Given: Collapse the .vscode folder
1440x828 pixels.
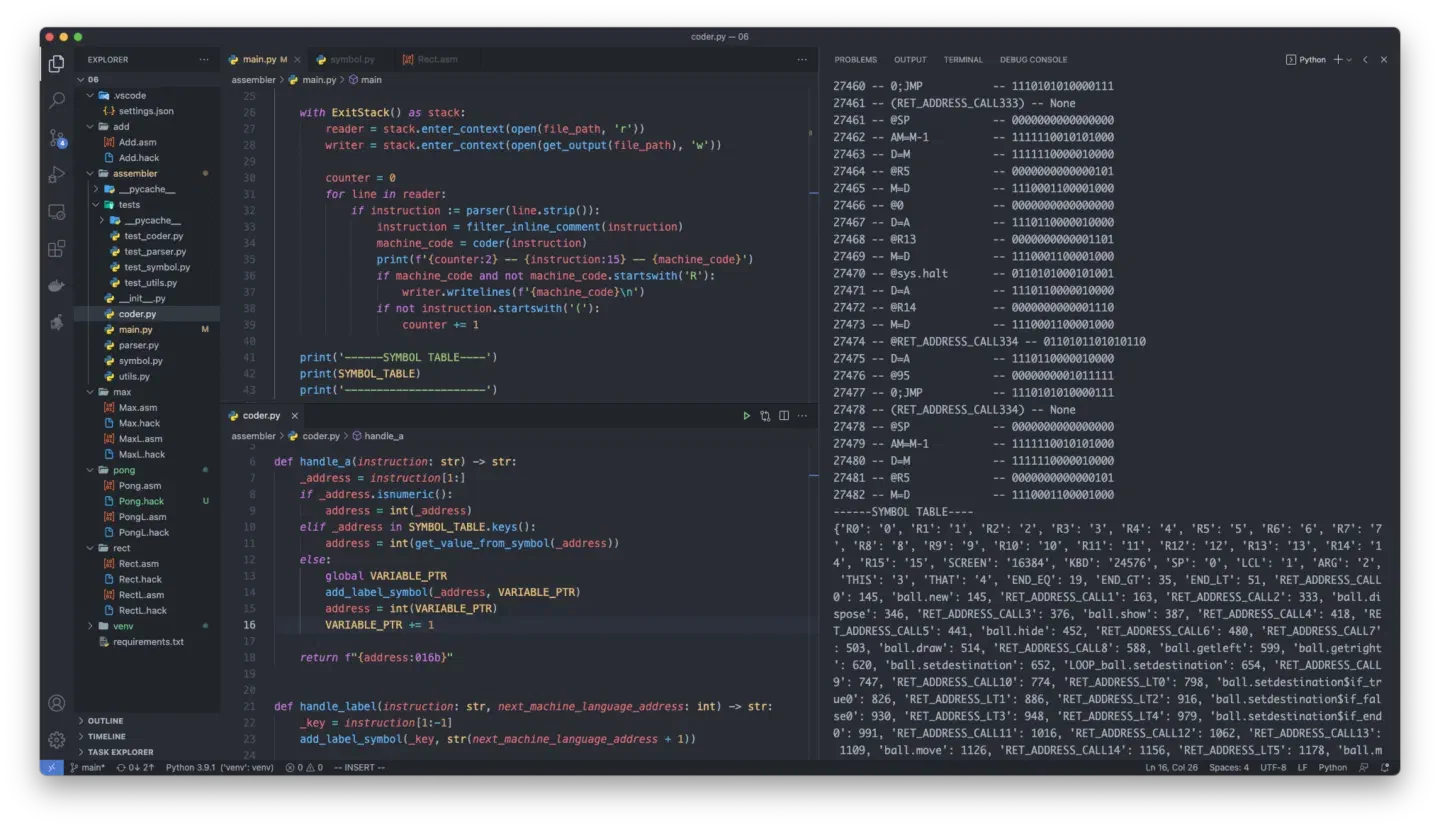Looking at the screenshot, I should tap(130, 96).
